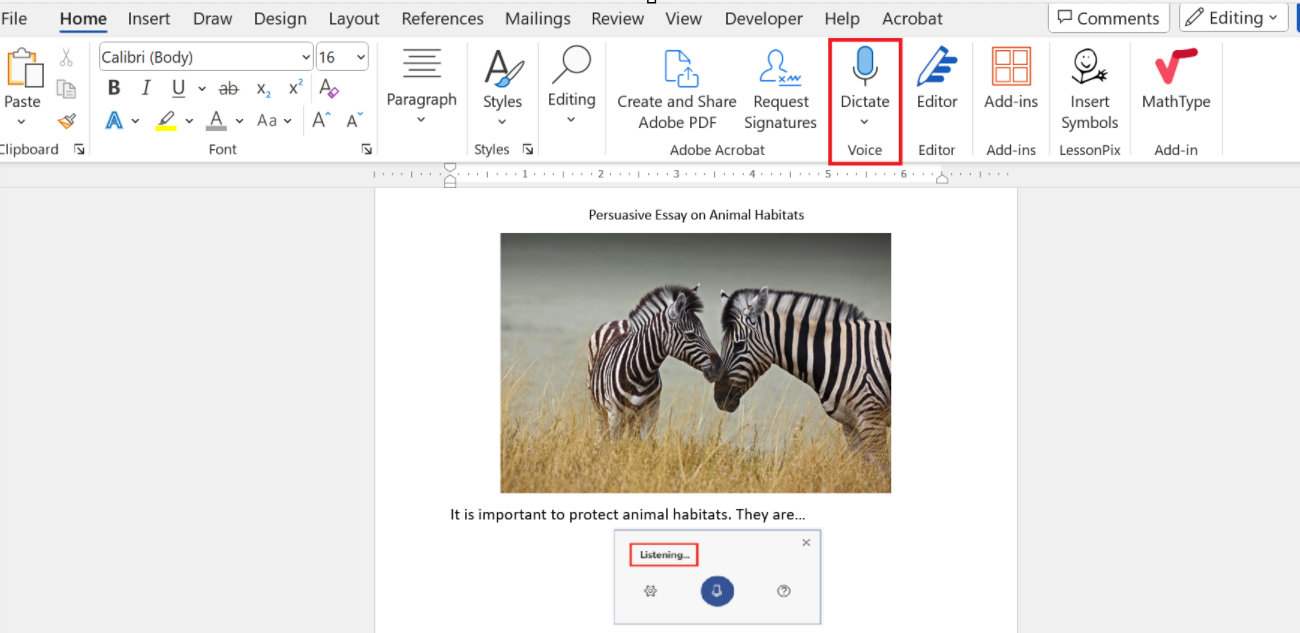Expand the highlight color arrow

click(189, 121)
